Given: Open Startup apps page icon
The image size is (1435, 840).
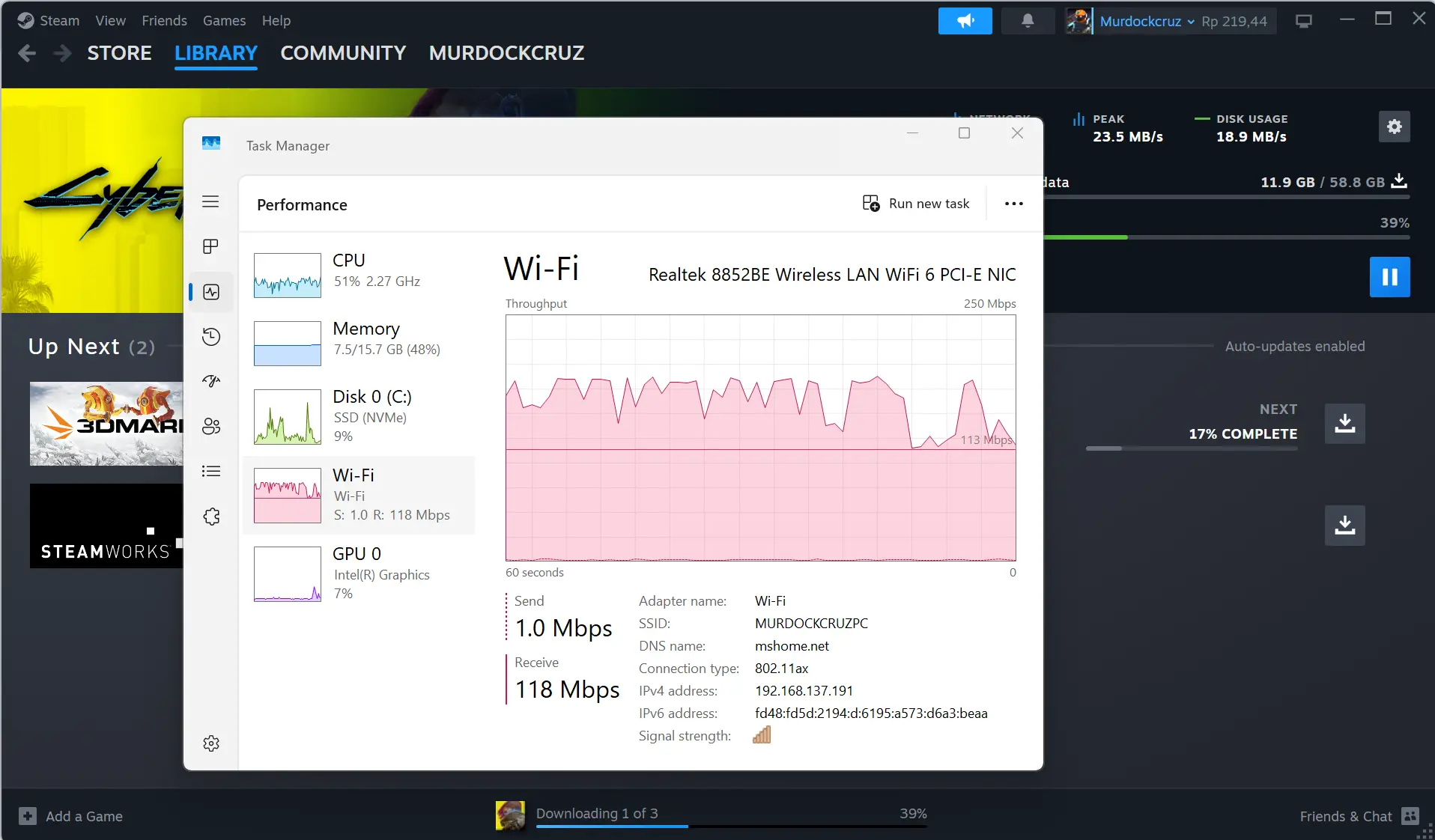Looking at the screenshot, I should pos(210,381).
